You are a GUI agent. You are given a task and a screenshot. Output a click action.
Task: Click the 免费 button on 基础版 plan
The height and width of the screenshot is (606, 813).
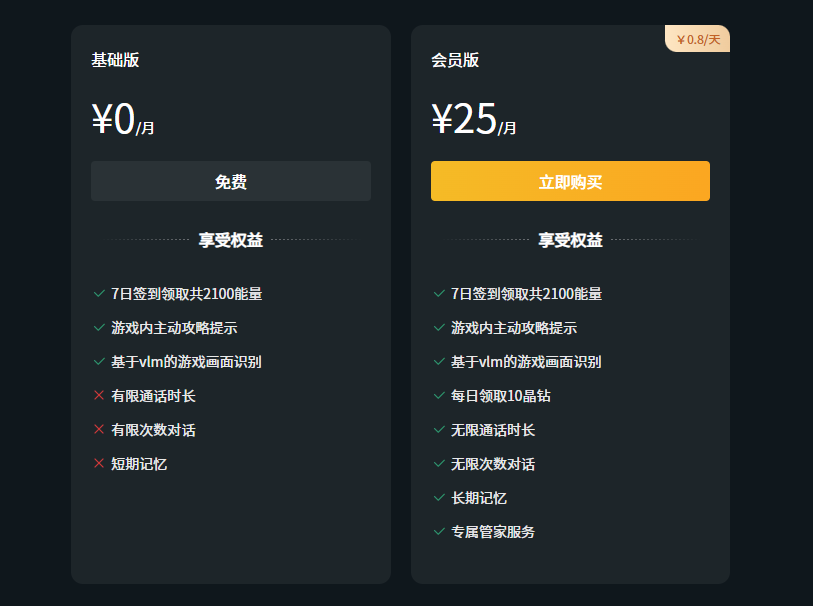231,181
